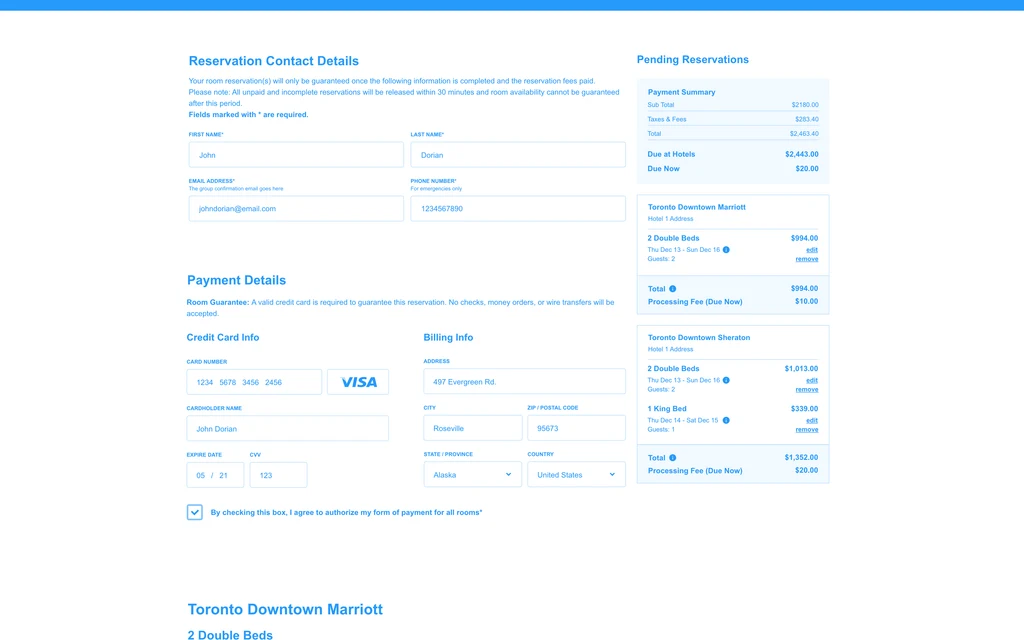Image resolution: width=1024 pixels, height=640 pixels.
Task: Click the Due at Hotels $2,443.00 amount
Action: point(801,154)
